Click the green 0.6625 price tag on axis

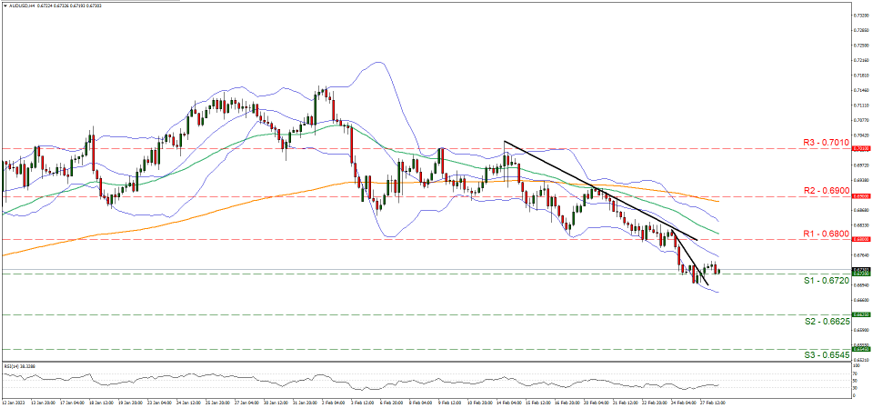pyautogui.click(x=860, y=314)
